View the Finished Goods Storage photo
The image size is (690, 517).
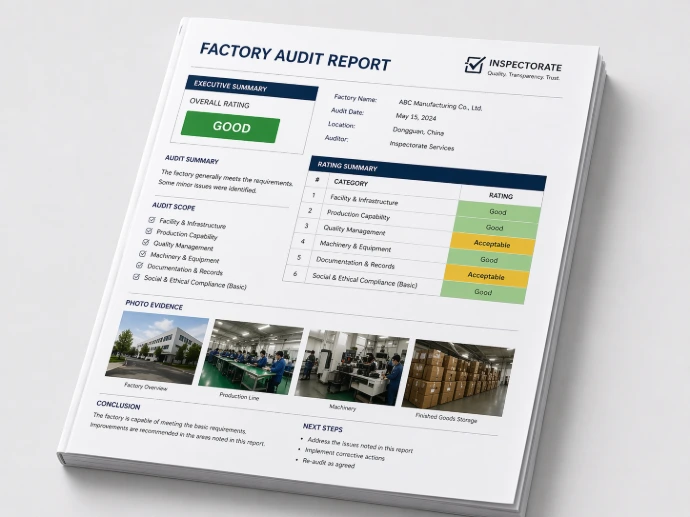456,376
